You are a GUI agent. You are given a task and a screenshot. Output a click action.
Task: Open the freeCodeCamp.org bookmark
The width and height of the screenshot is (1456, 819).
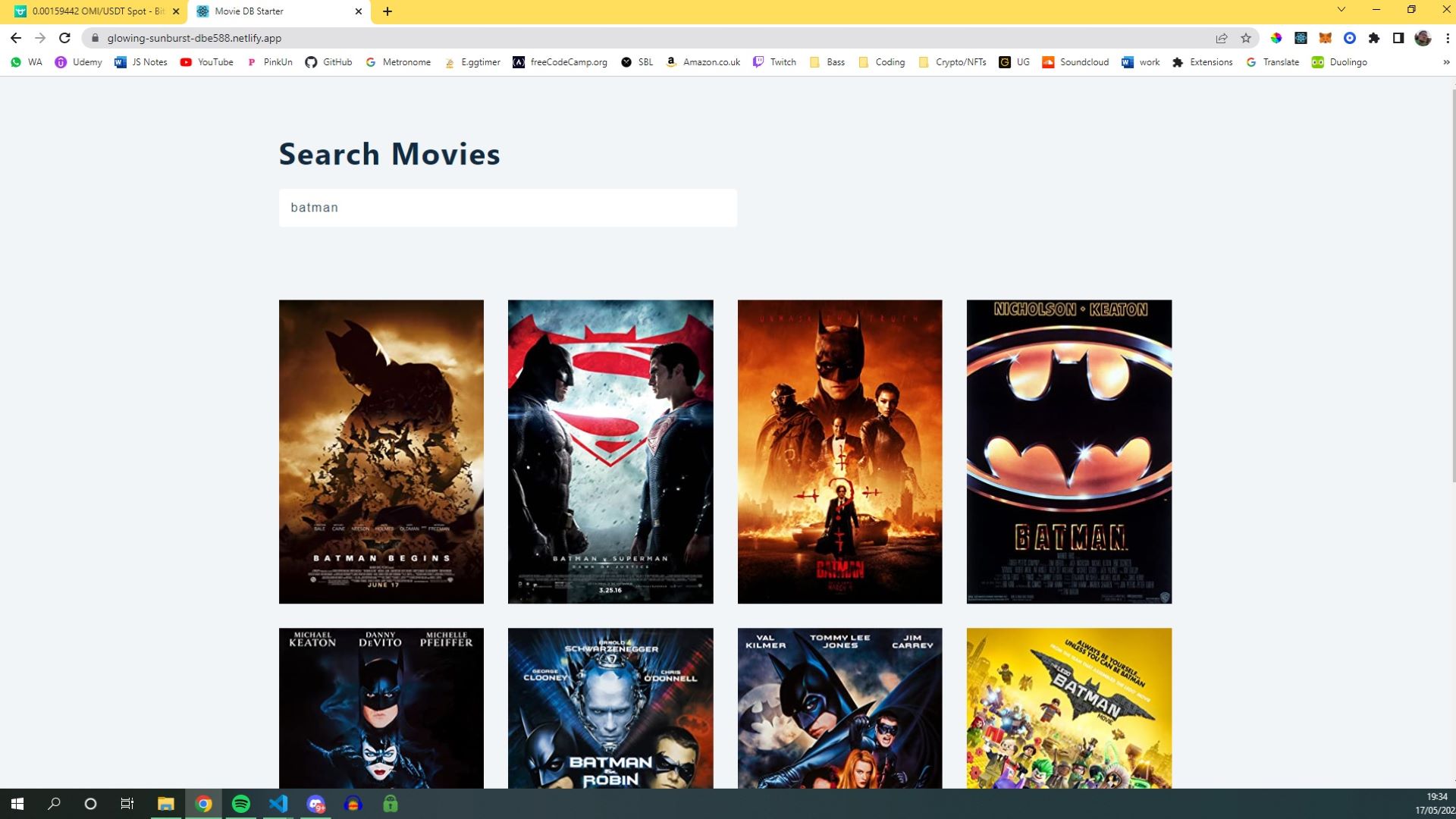pos(560,62)
